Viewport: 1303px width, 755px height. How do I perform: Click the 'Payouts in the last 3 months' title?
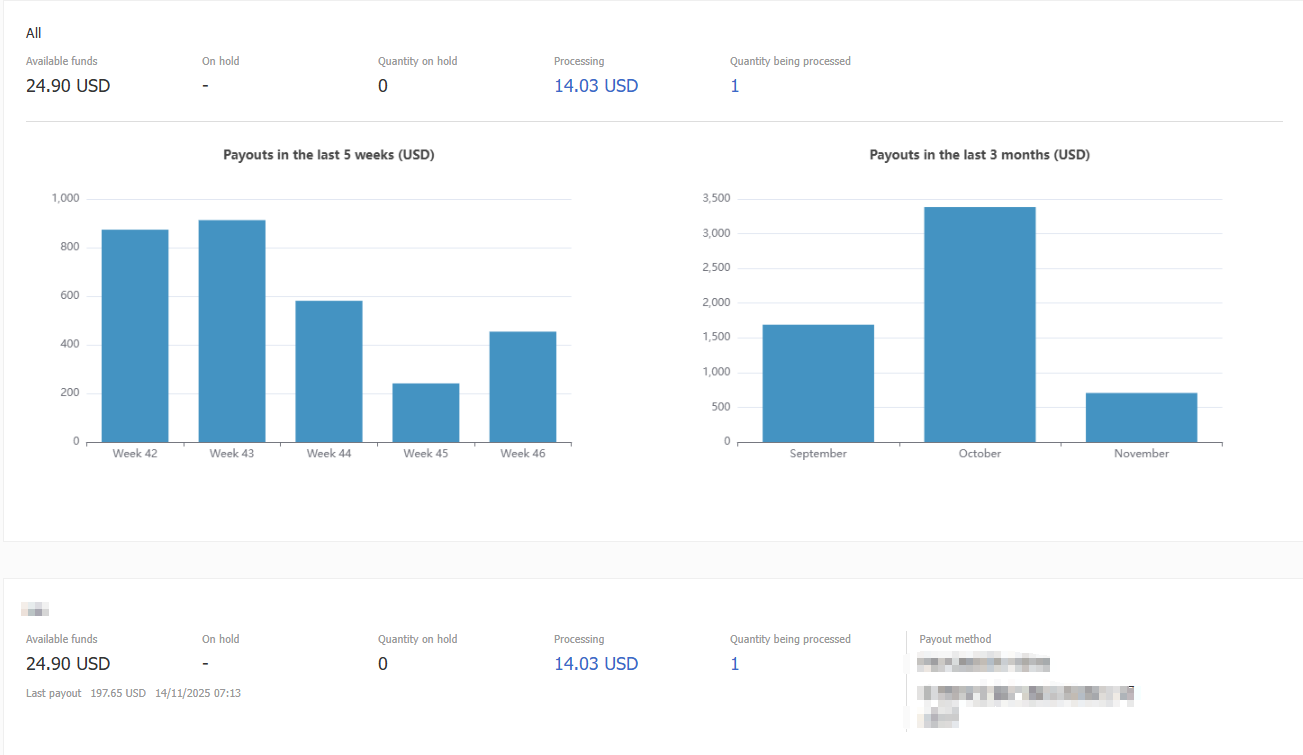point(979,155)
